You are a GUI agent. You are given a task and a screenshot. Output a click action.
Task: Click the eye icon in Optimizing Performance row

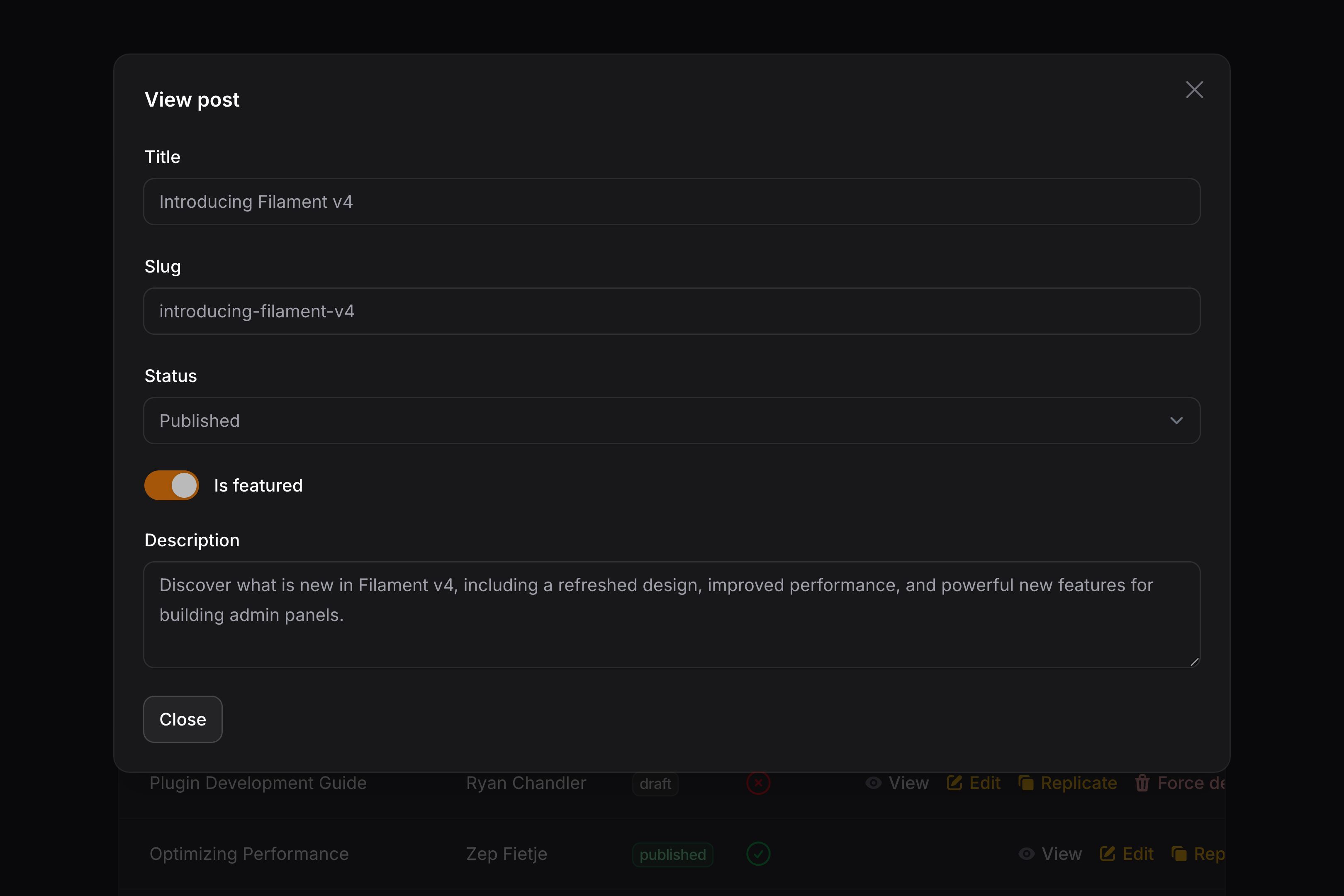tap(1026, 854)
